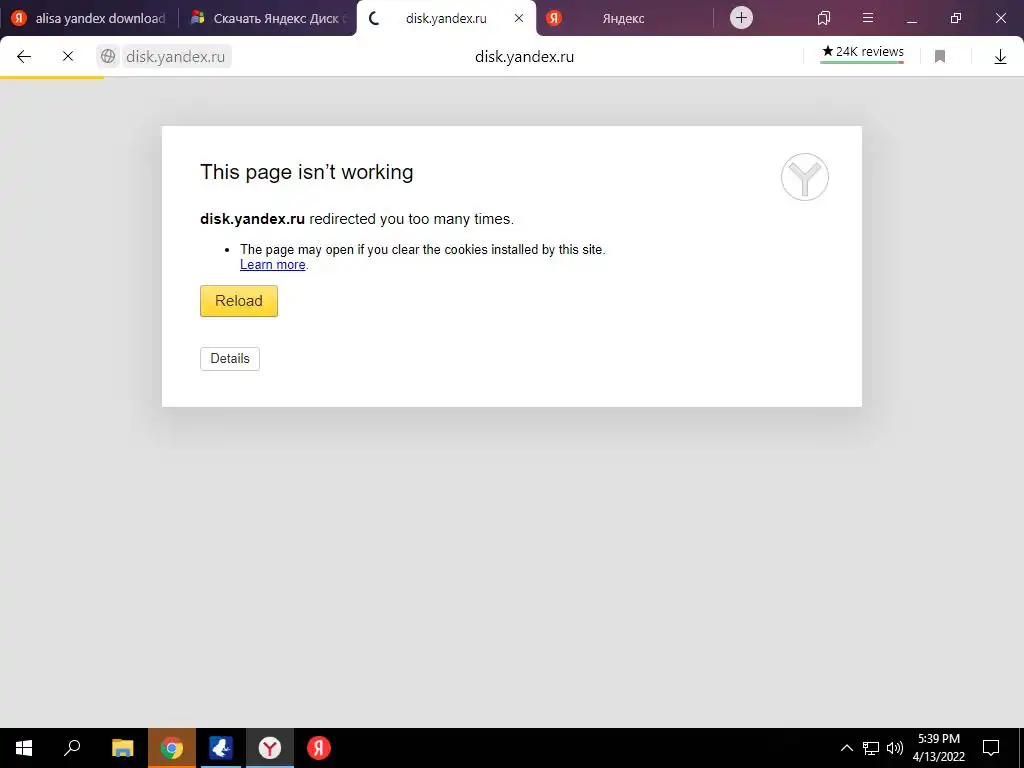Click the bold disk.yandex.ru error text
The width and height of the screenshot is (1024, 768).
252,219
